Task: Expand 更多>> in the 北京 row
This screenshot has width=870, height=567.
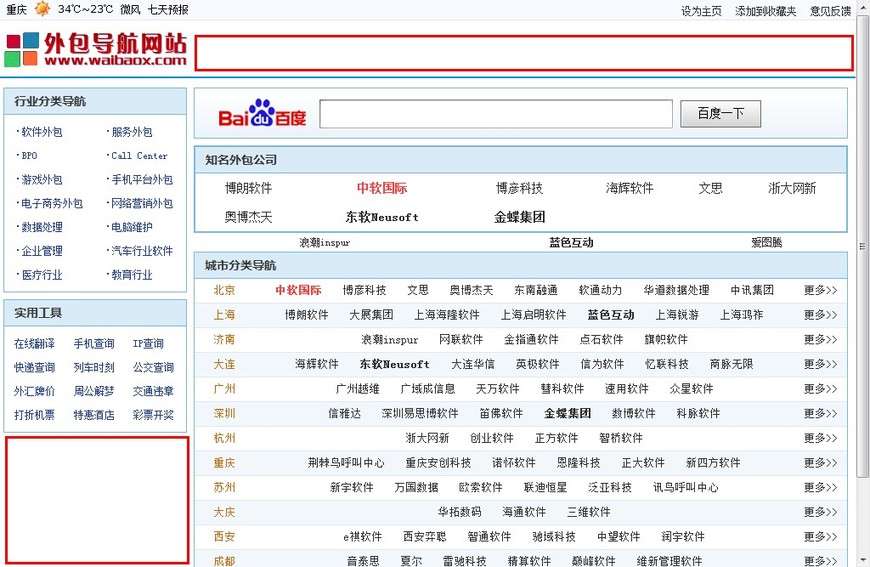Action: pos(821,290)
